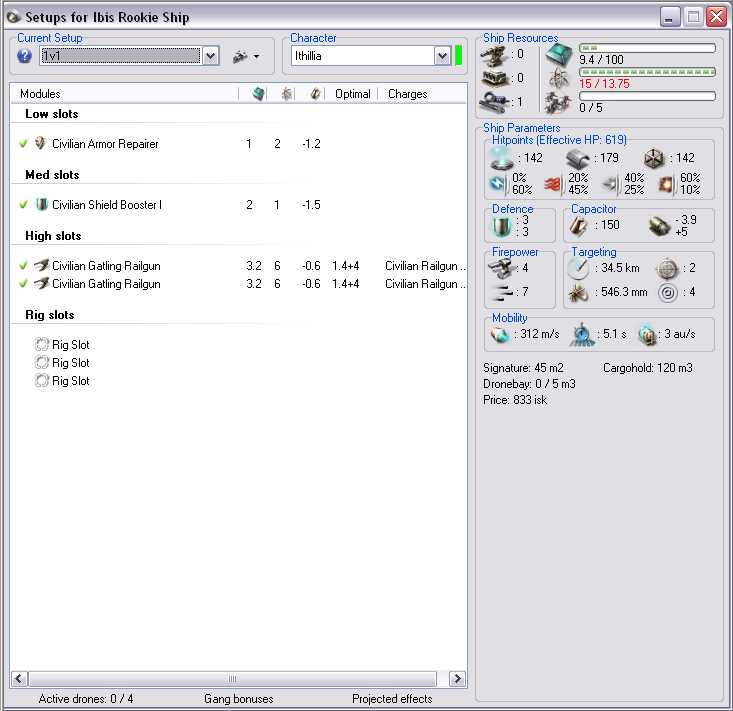The image size is (733, 711).
Task: Click the warp speed icon
Action: 647,335
